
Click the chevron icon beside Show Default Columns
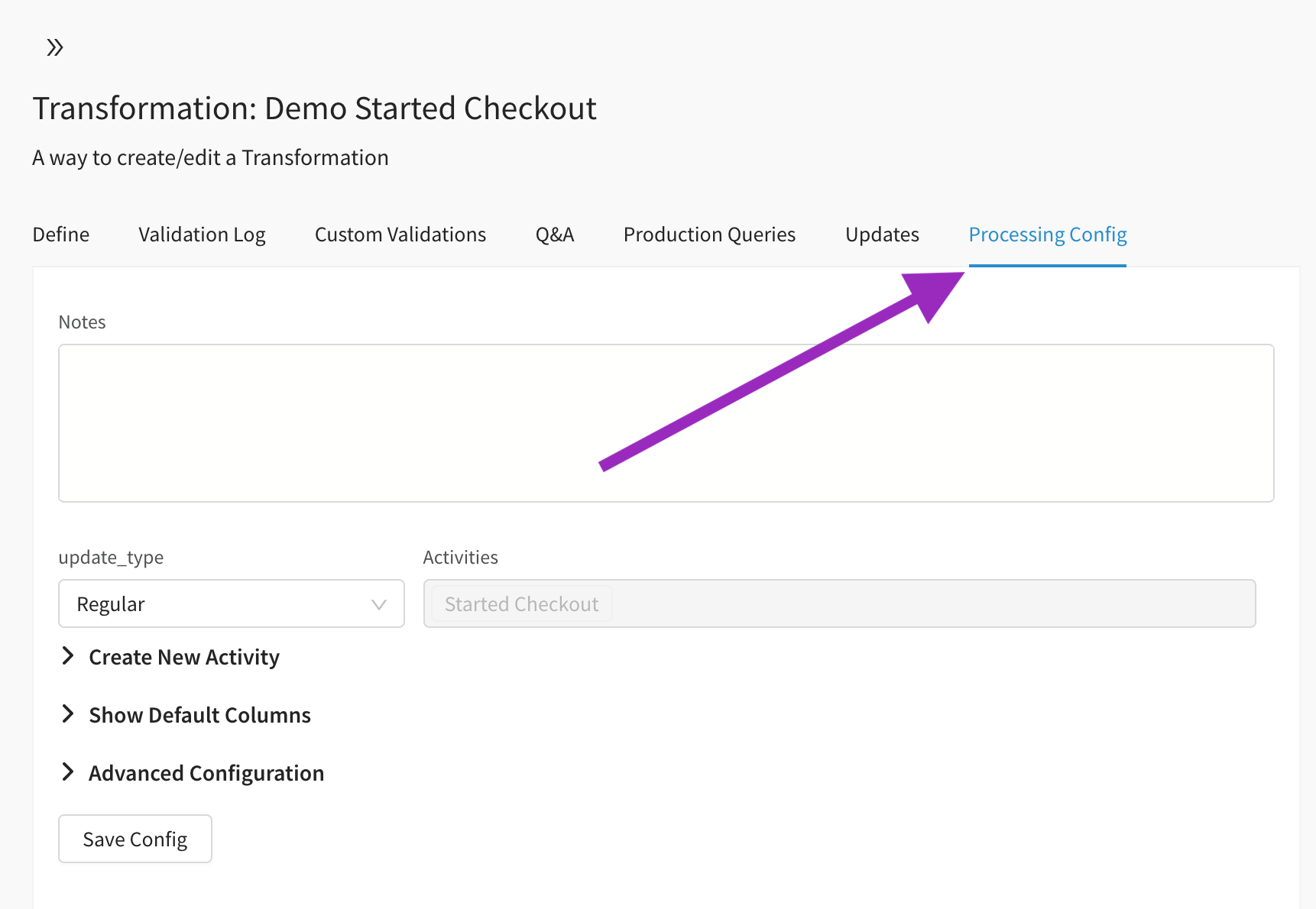pos(68,714)
